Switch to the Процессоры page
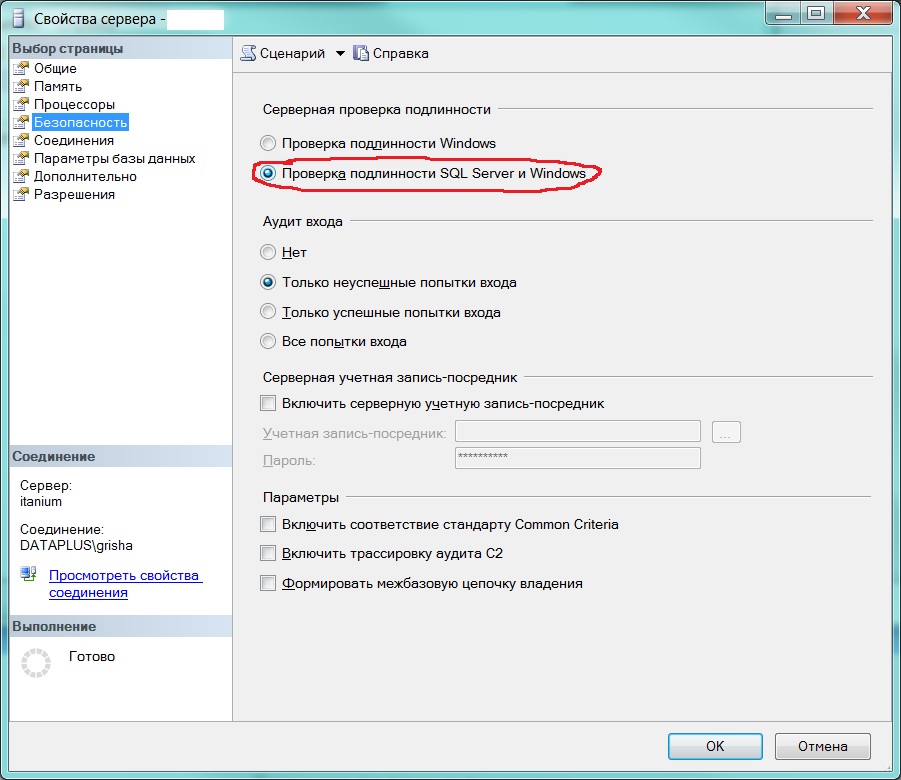901x780 pixels. (x=74, y=104)
